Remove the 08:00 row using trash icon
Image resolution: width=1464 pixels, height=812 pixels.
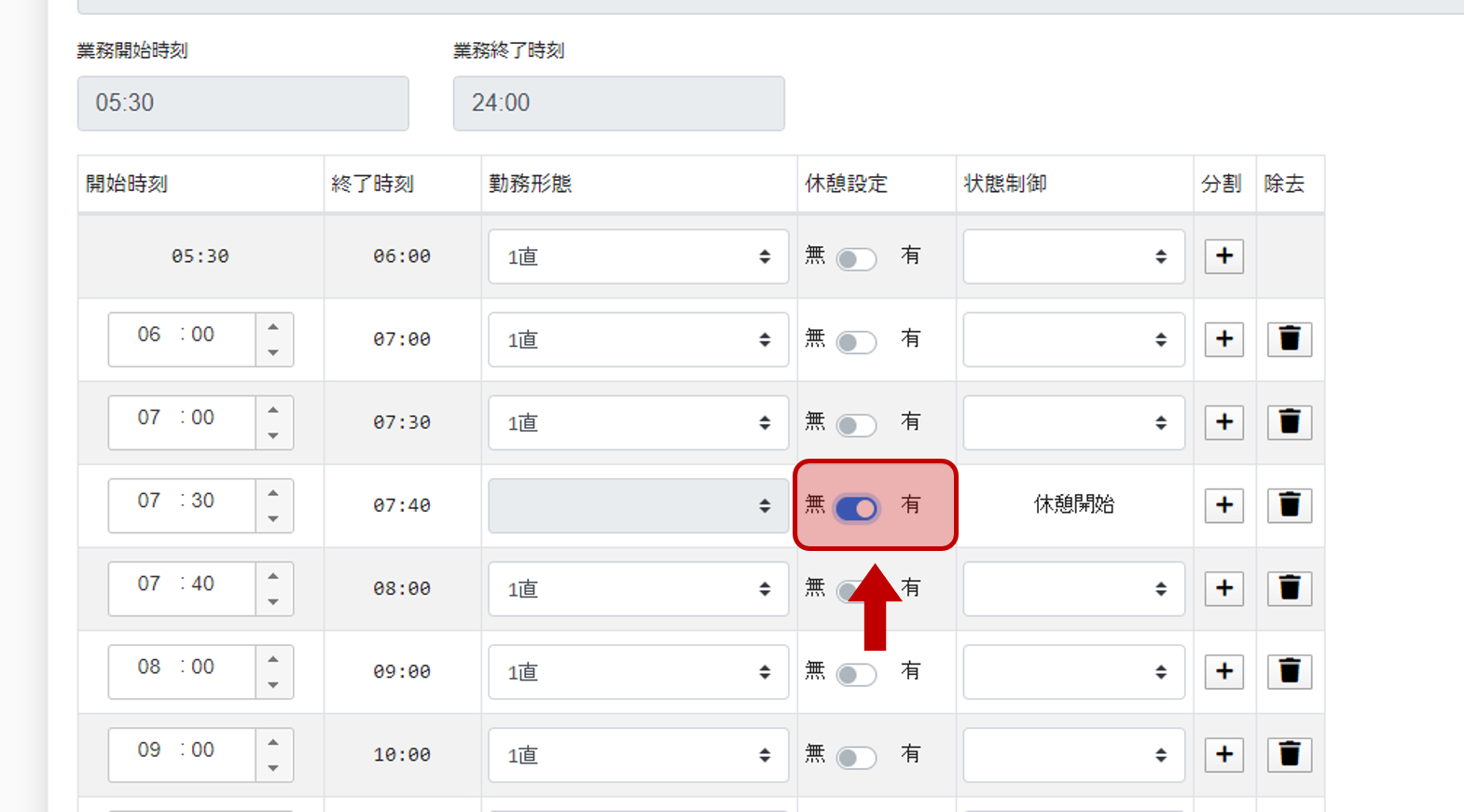click(x=1289, y=671)
